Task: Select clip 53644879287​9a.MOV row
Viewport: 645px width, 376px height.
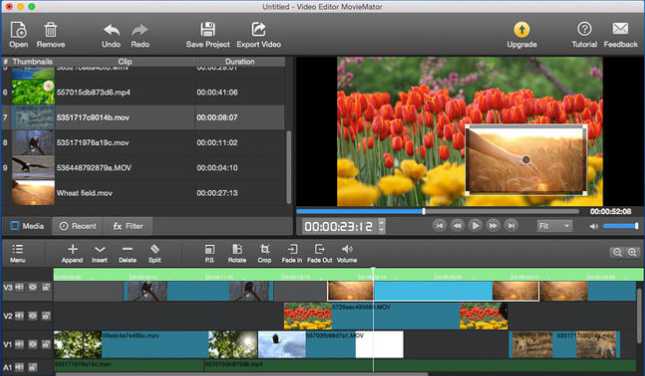Action: click(143, 167)
